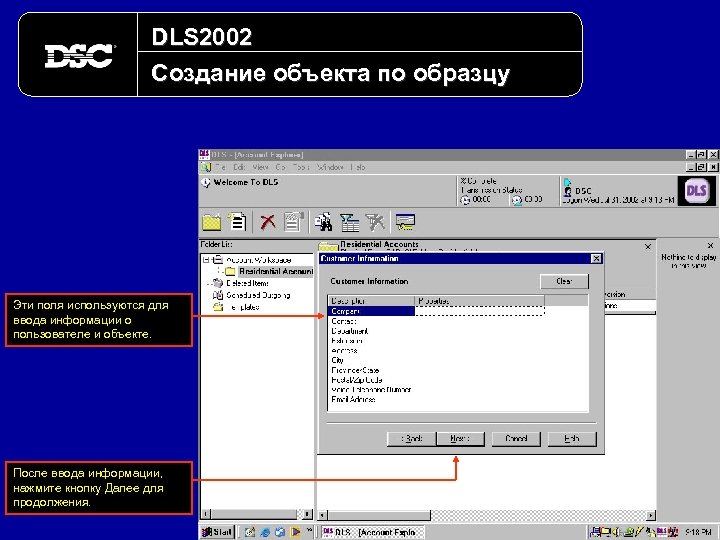Launch Internet Explorer from quick launch

click(265, 532)
